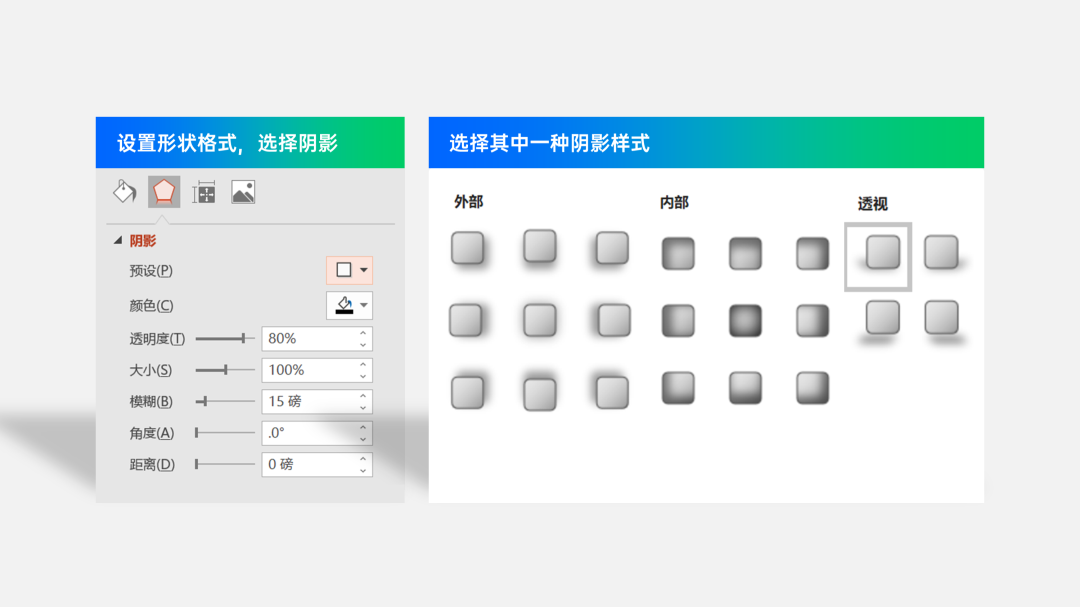The height and width of the screenshot is (607, 1080).
Task: Increase 模糊 with the up arrow
Action: coord(363,395)
